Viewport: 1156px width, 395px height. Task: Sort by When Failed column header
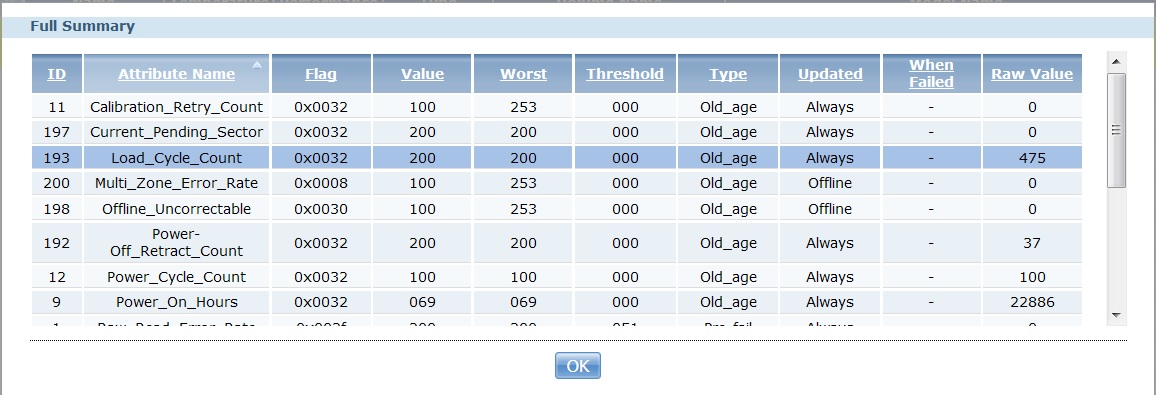tap(931, 74)
